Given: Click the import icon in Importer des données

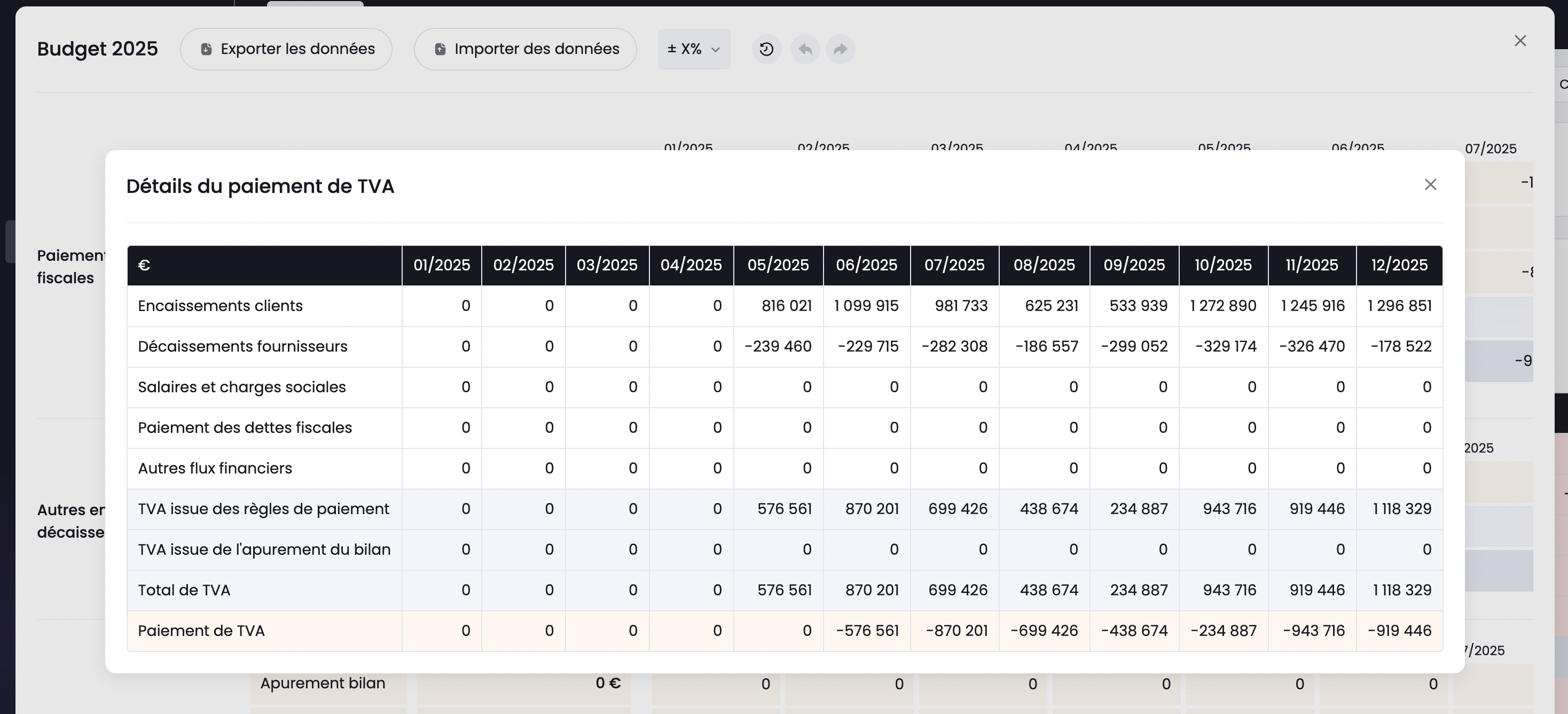Looking at the screenshot, I should pos(440,49).
